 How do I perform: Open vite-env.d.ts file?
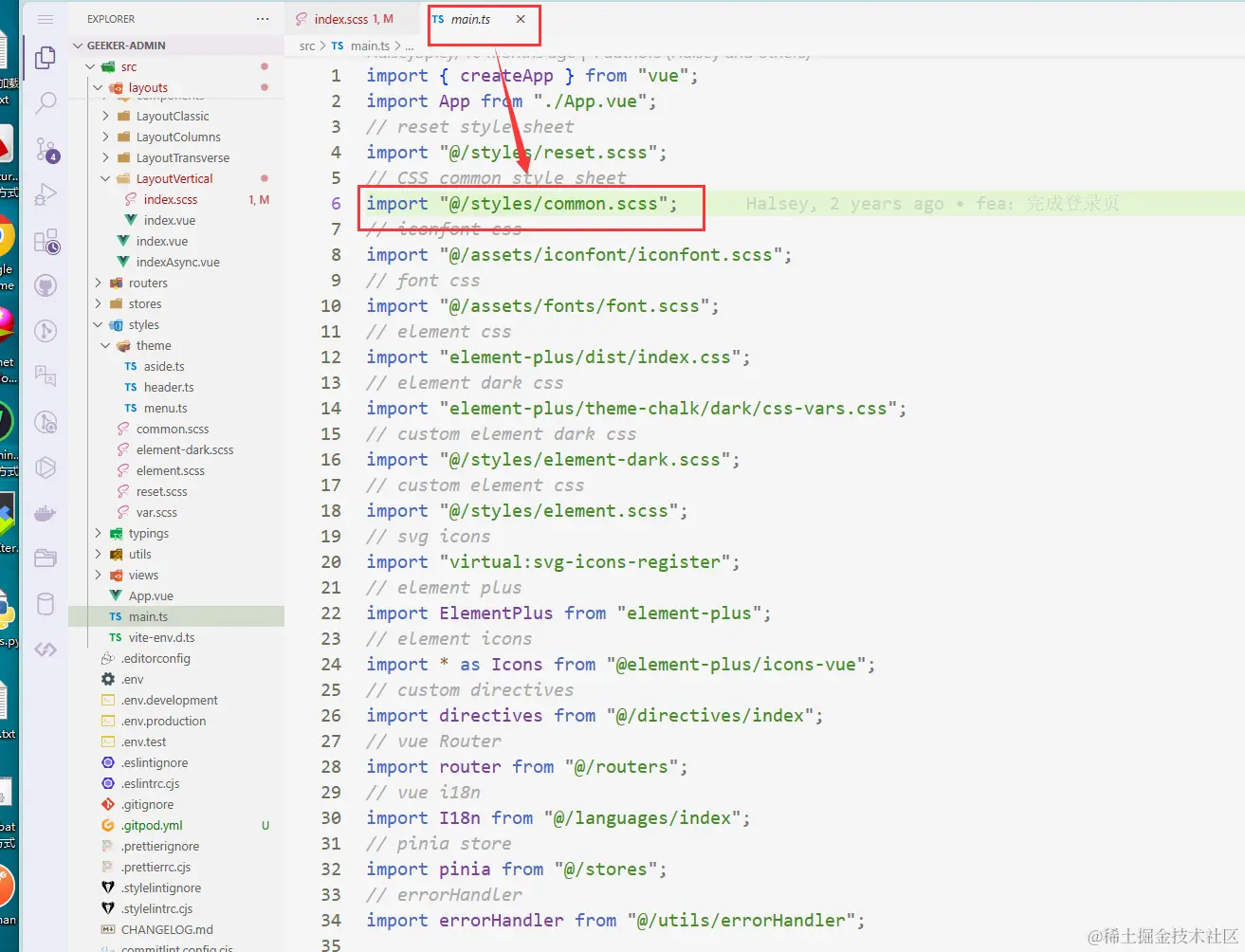point(161,637)
